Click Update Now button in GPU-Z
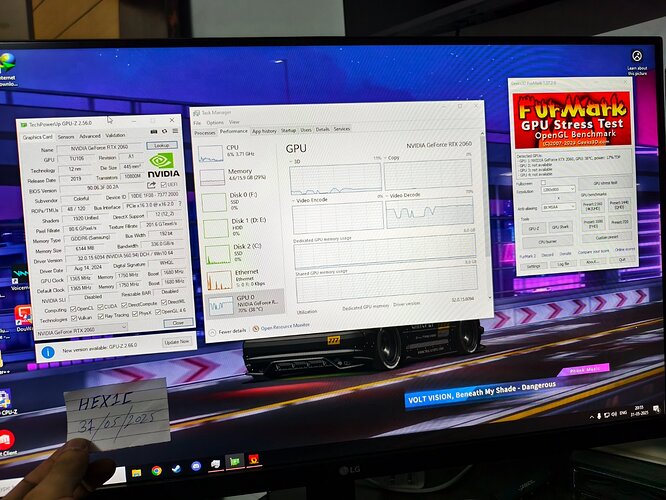The width and height of the screenshot is (666, 500). coord(177,342)
